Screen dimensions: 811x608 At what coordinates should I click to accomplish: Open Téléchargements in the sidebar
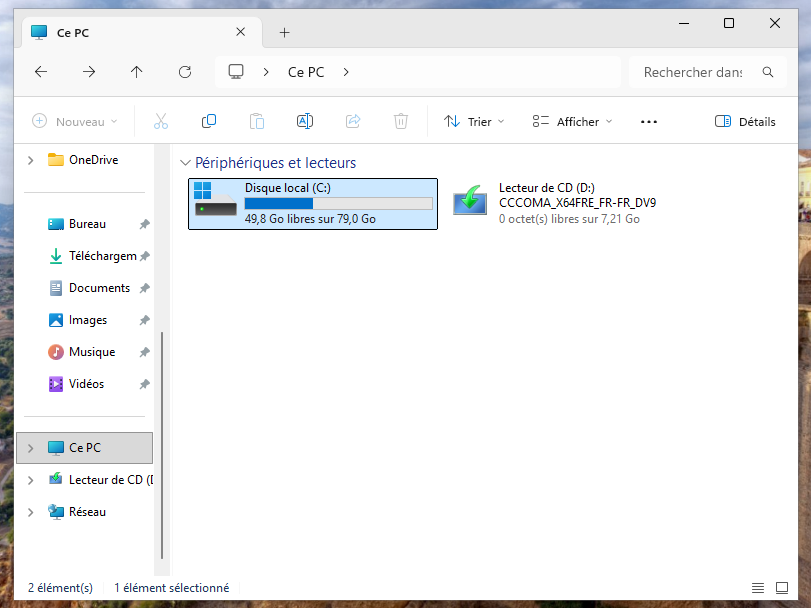[x=101, y=256]
